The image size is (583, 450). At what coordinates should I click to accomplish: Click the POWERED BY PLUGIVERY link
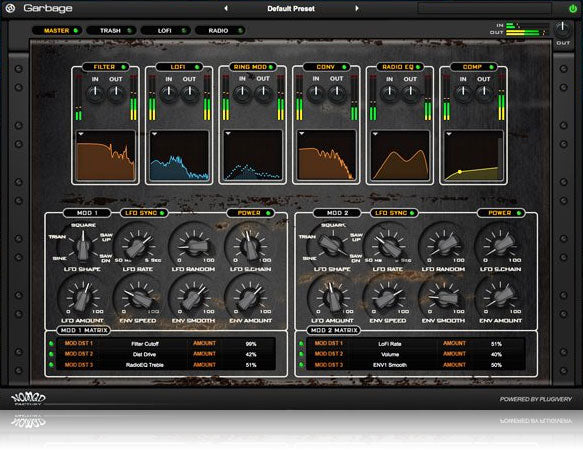536,399
